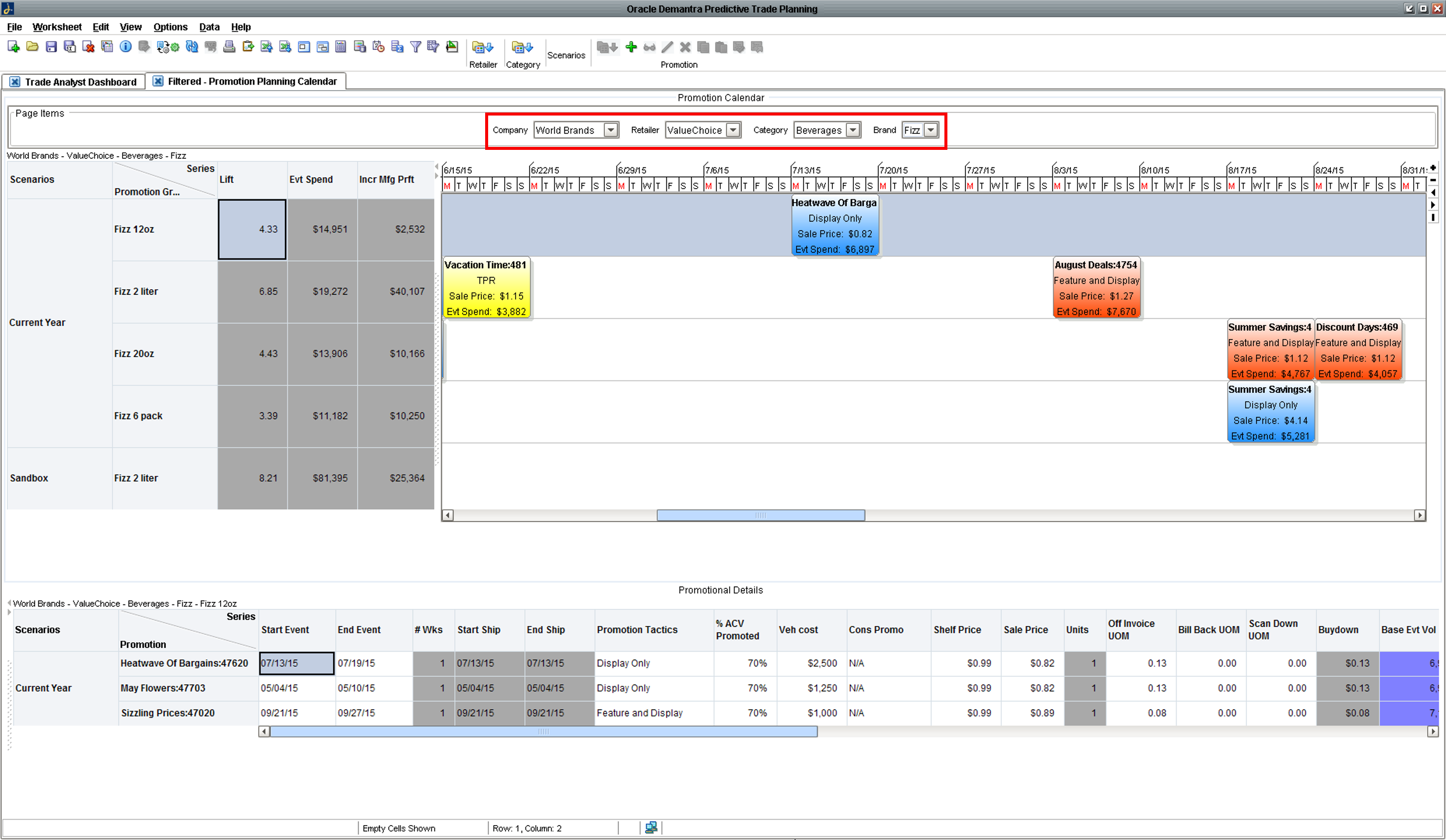
Task: Click the calendar horizontal scrollbar thumb
Action: click(760, 515)
